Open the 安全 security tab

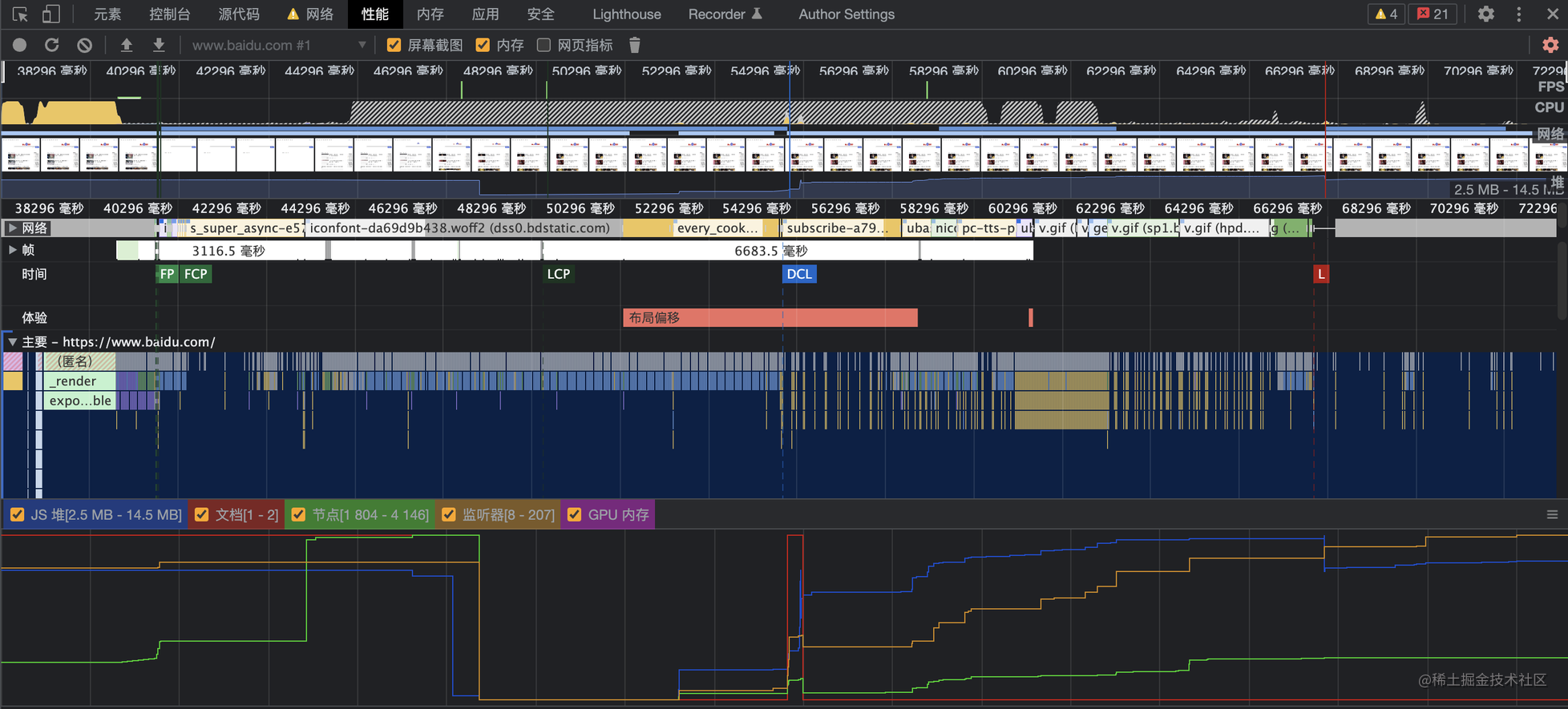point(541,14)
